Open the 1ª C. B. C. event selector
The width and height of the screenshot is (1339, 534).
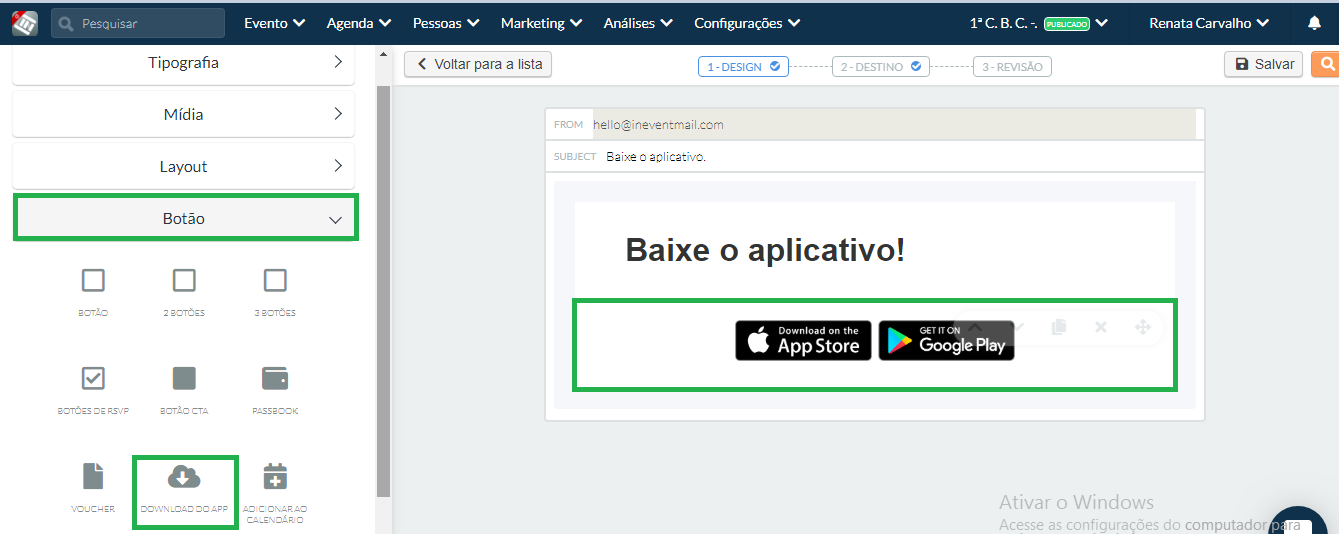coord(1038,23)
